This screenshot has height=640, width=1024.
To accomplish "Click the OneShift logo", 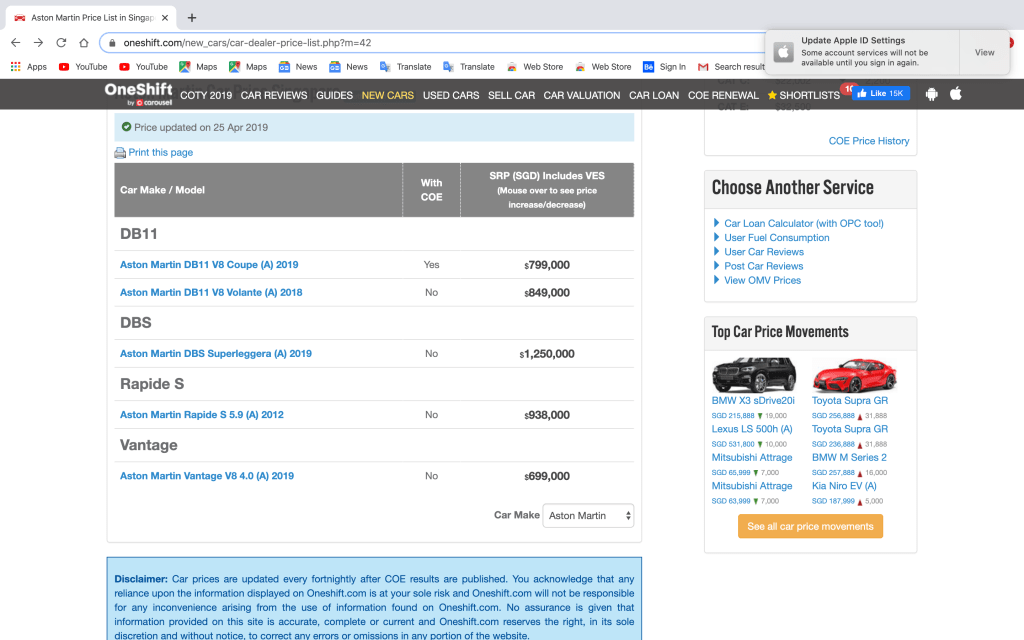I will (138, 94).
